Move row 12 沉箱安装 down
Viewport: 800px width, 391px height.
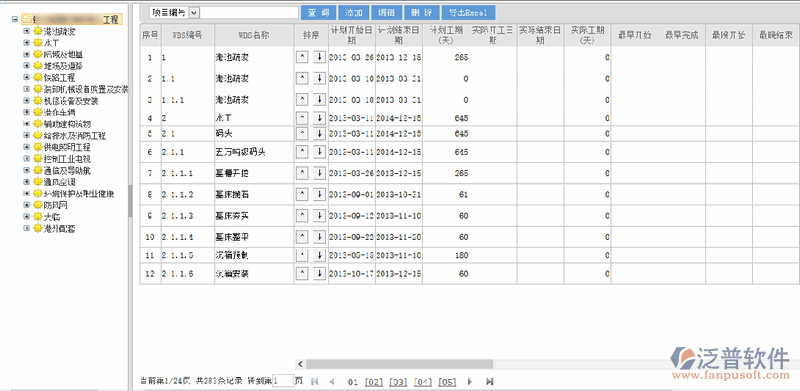[x=319, y=274]
